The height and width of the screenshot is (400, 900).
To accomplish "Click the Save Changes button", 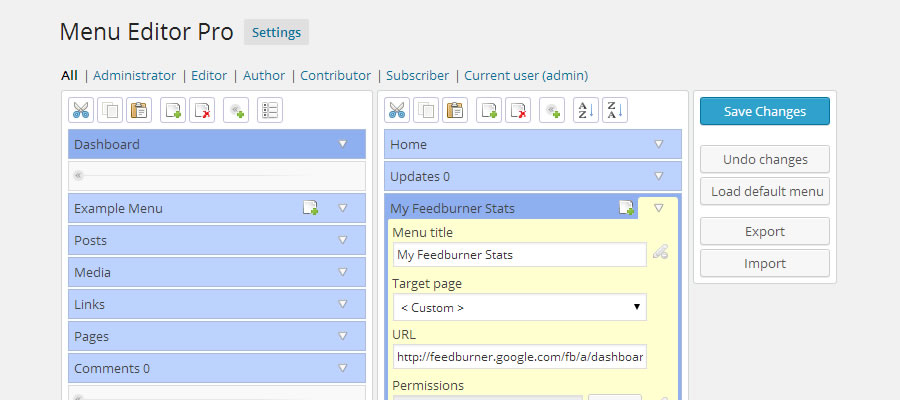I will (x=764, y=111).
